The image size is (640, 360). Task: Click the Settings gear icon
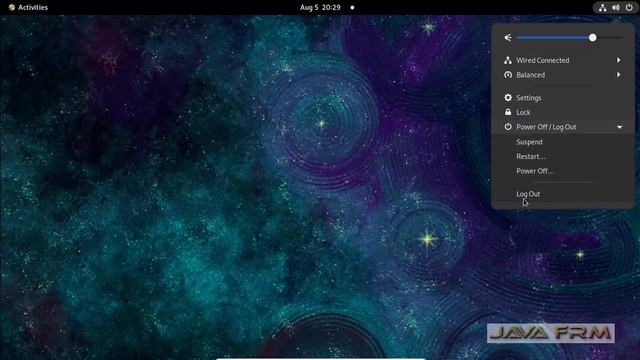coord(508,98)
